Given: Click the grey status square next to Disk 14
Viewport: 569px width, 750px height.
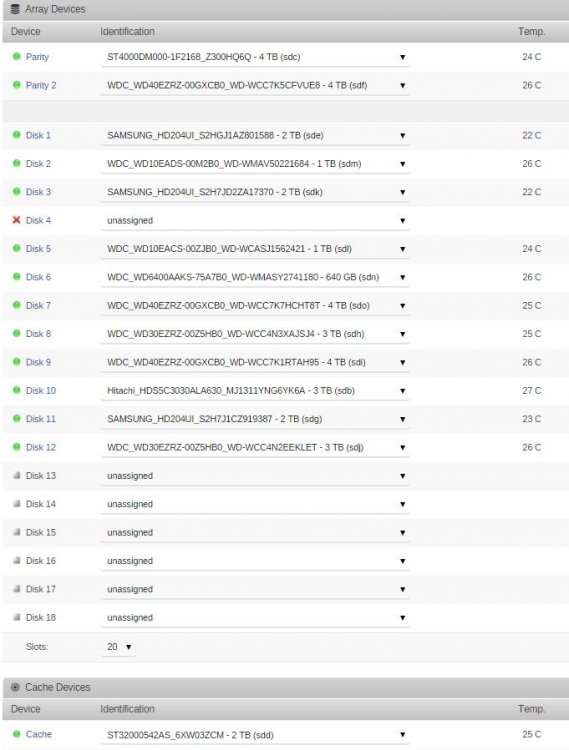Looking at the screenshot, I should click(17, 503).
